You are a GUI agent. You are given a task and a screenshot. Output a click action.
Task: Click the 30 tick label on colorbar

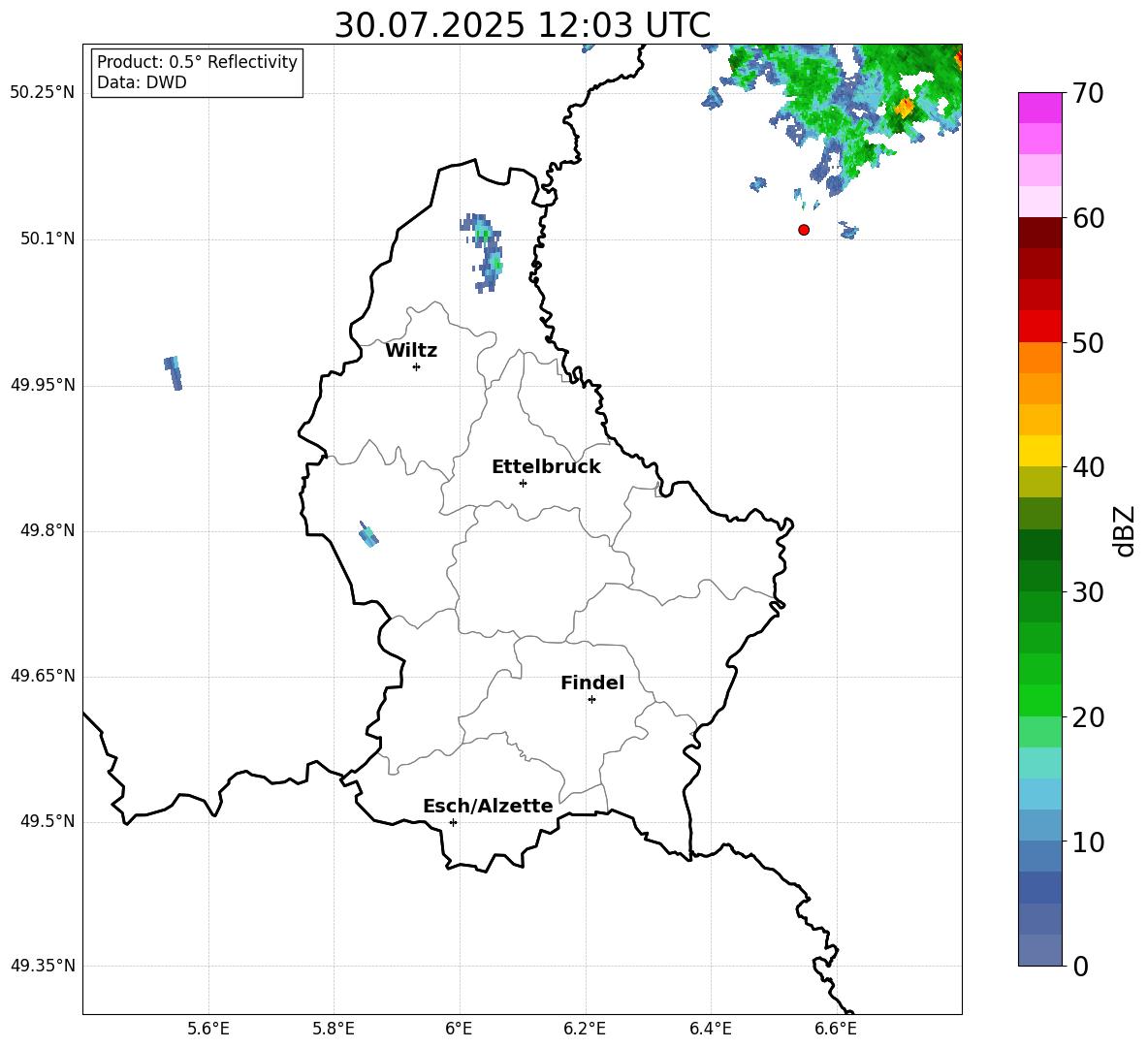(1087, 592)
